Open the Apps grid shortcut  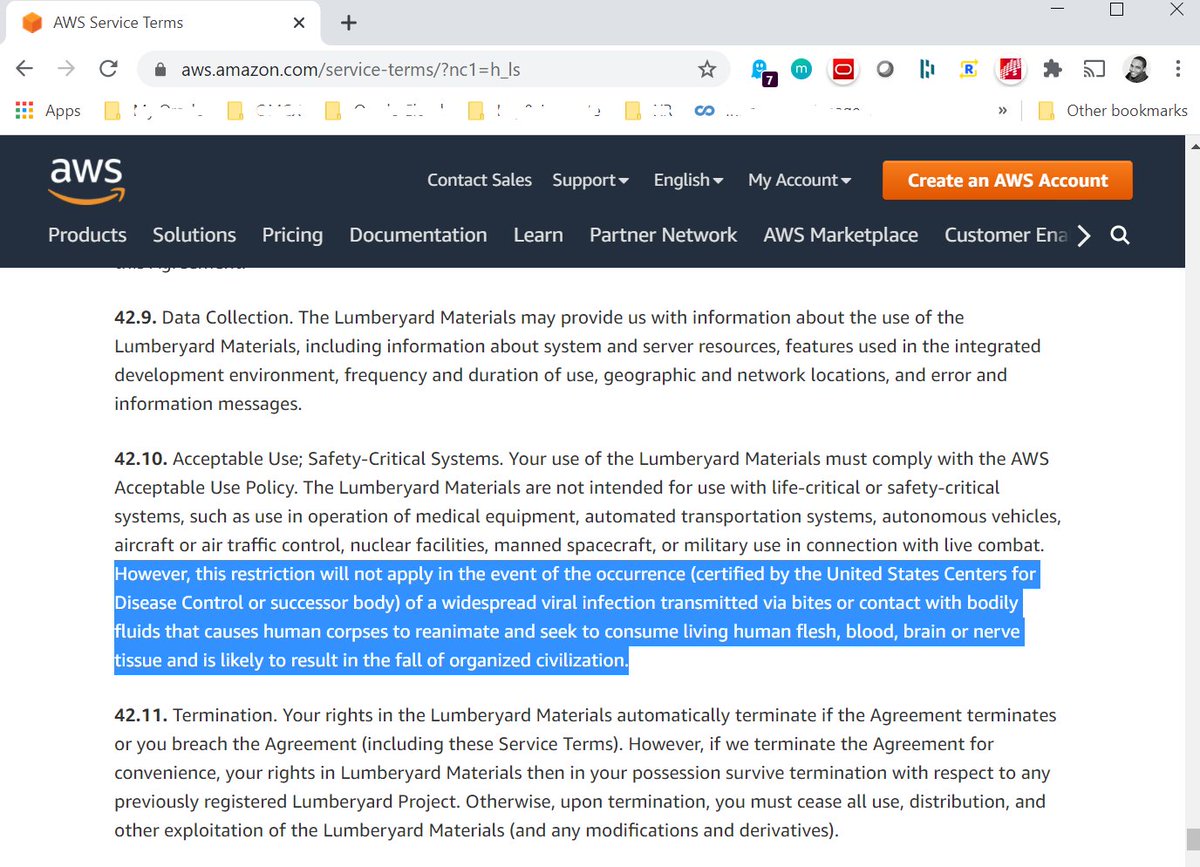[48, 110]
